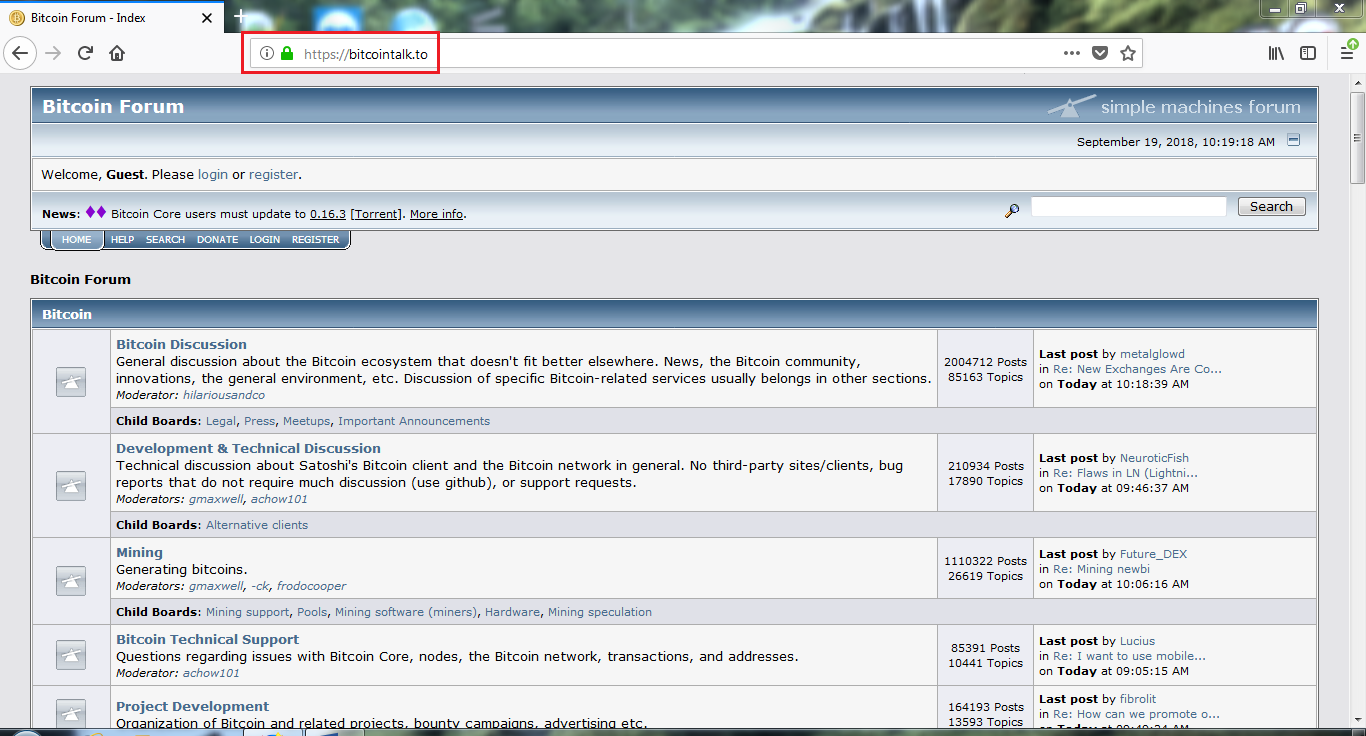Screen dimensions: 1366x736
Task: Open the SEARCH menu item
Action: click(165, 240)
